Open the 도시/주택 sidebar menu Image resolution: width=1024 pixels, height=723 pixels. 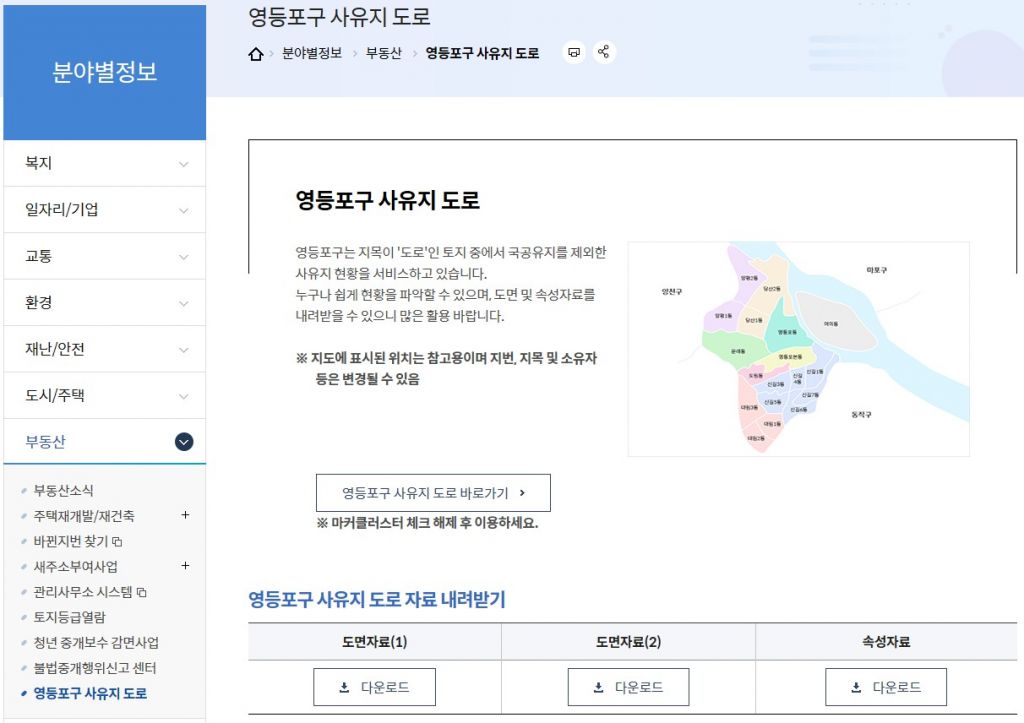tap(105, 395)
